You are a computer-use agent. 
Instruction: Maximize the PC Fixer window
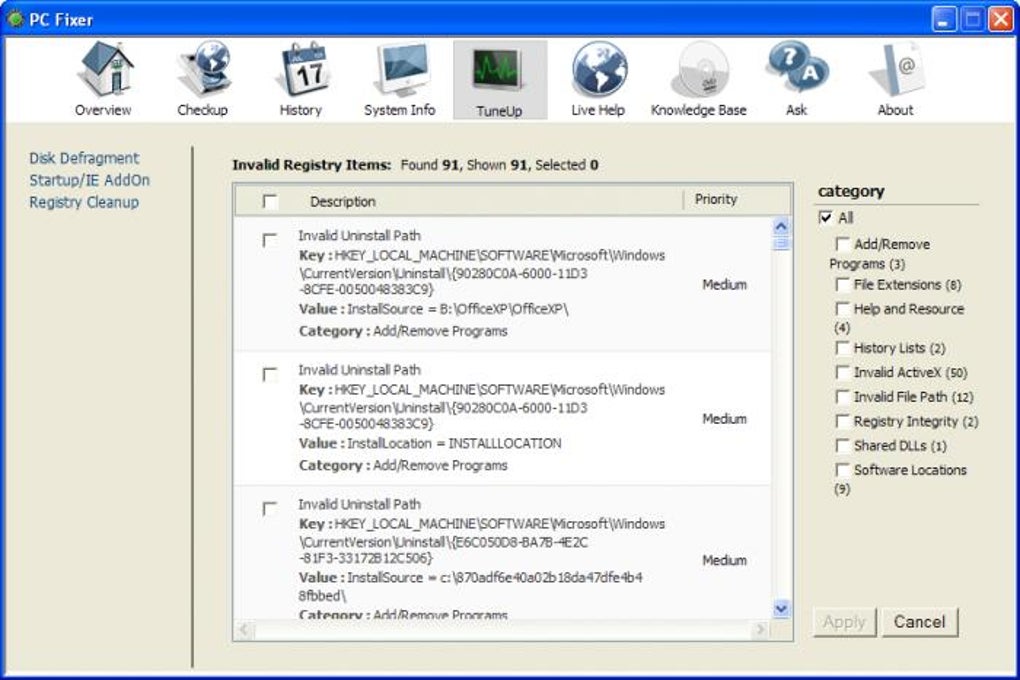click(x=973, y=20)
